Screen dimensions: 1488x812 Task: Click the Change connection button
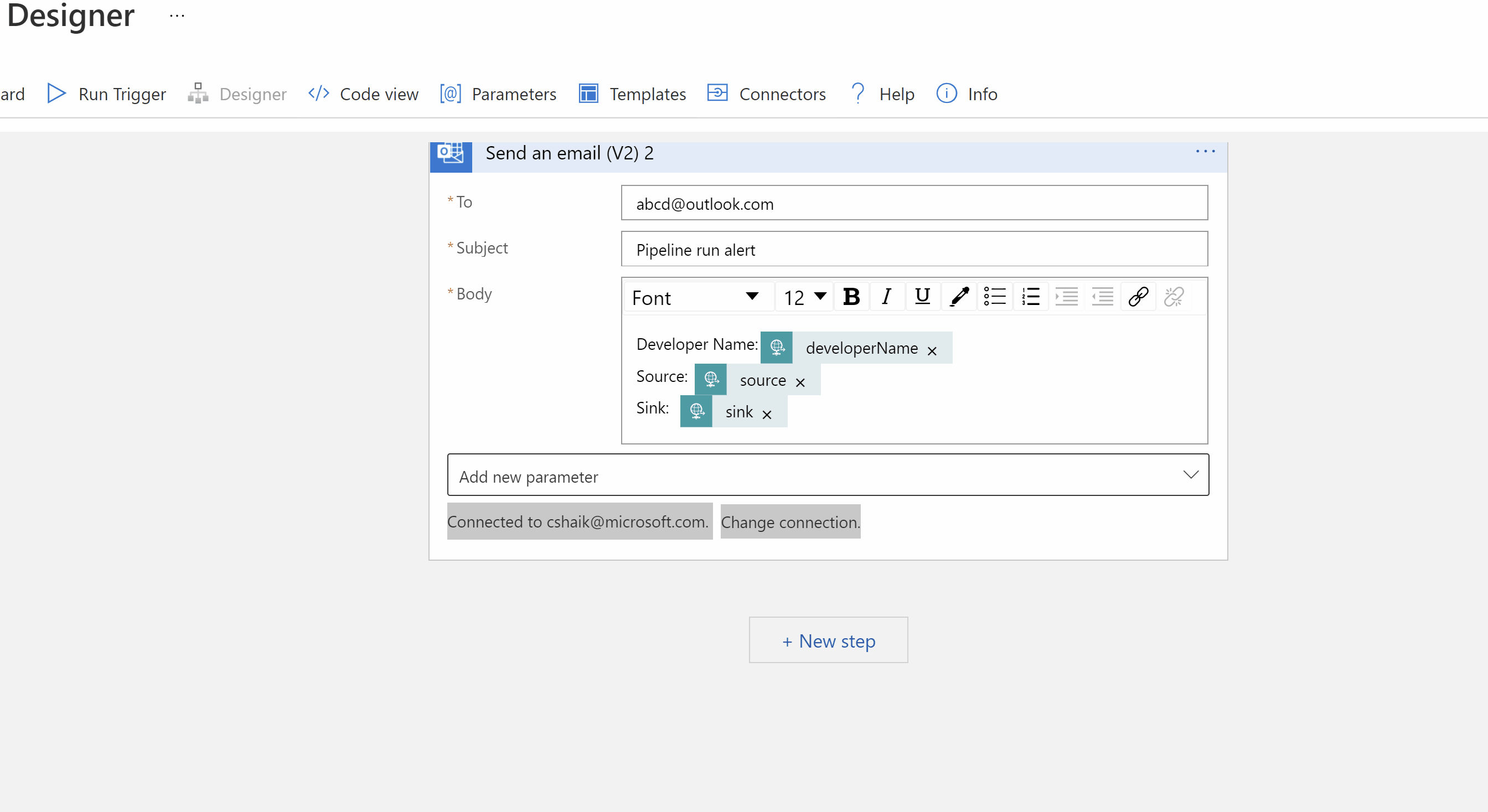791,521
